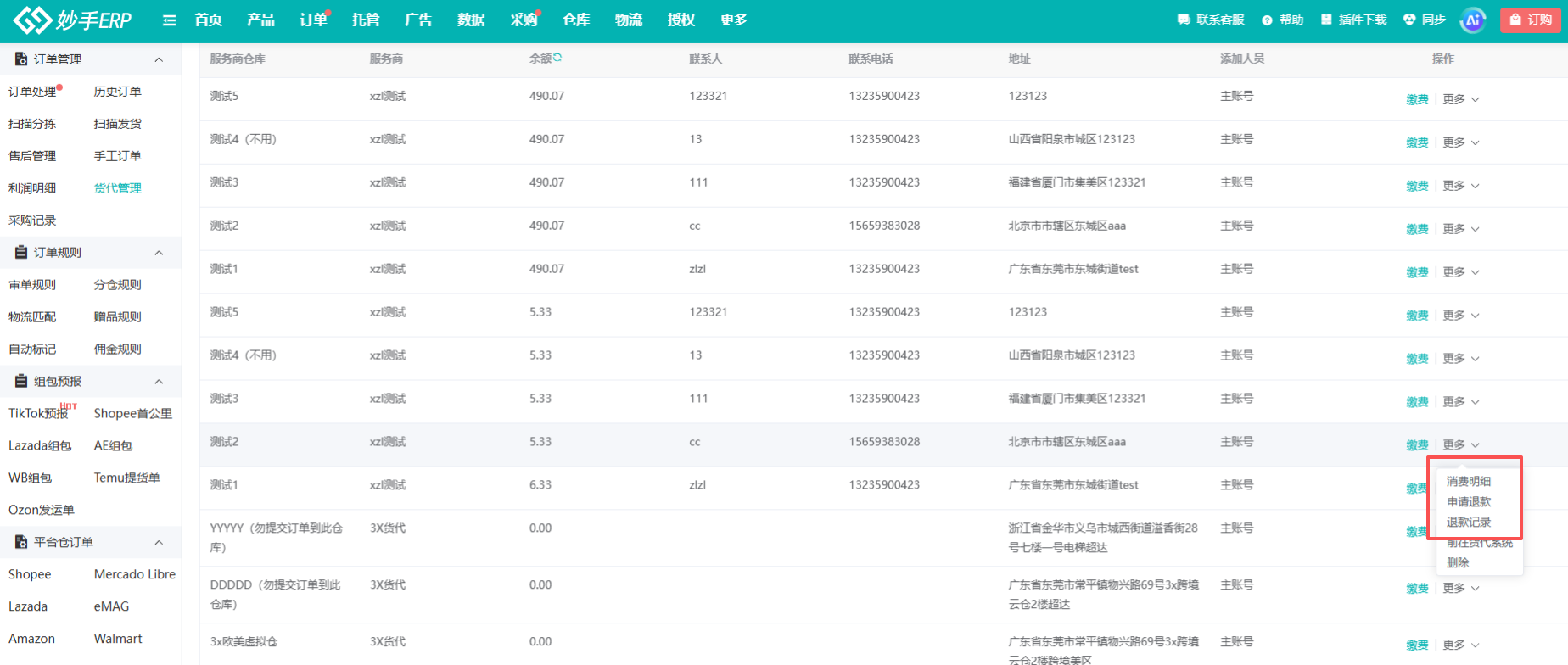Click 缴费 for 测试2 row with balance 490.07
Image resolution: width=1568 pixels, height=665 pixels.
click(1417, 229)
